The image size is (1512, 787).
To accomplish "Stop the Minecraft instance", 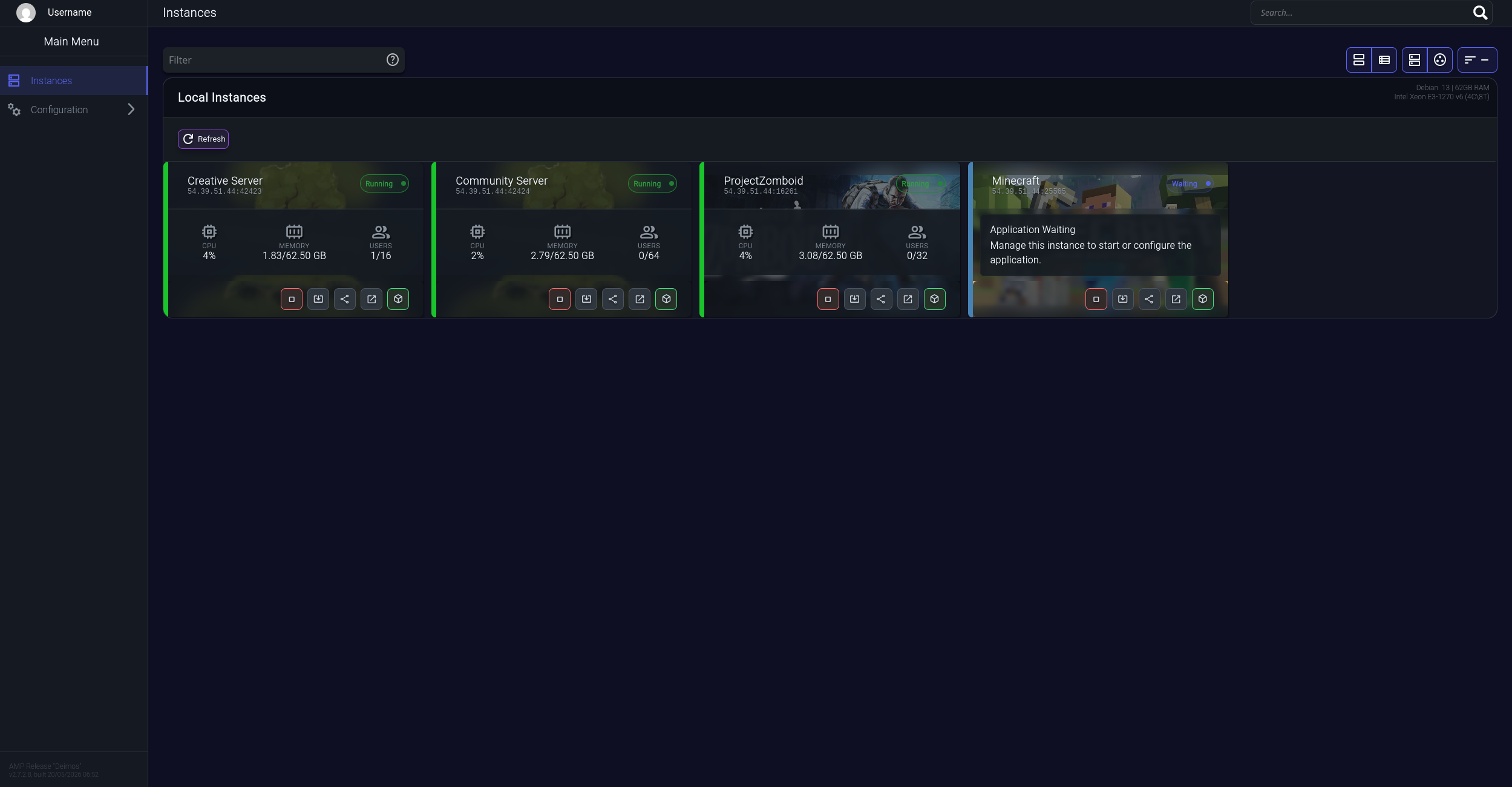I will (1096, 299).
